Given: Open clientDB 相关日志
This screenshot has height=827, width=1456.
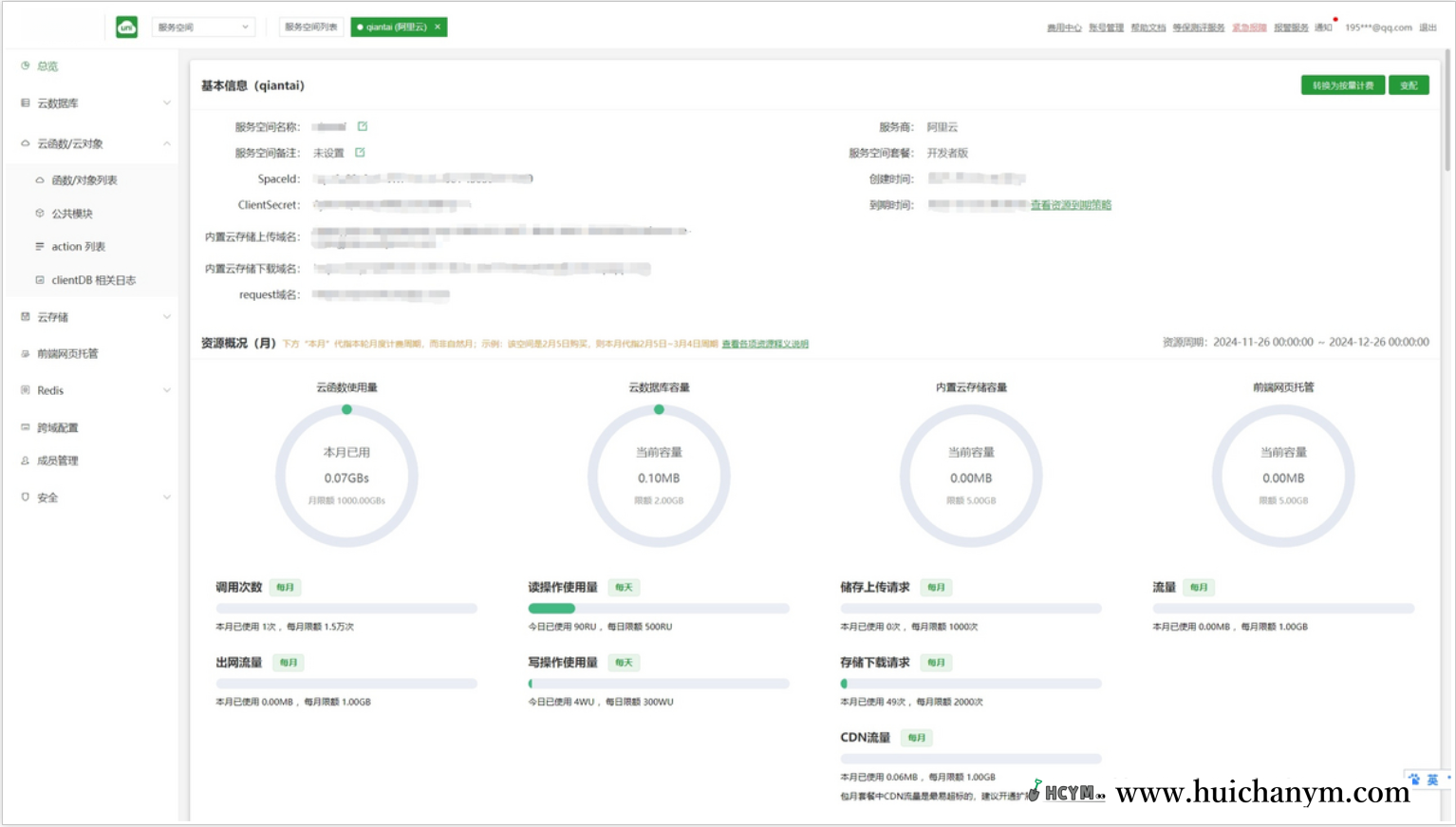Looking at the screenshot, I should (x=84, y=279).
